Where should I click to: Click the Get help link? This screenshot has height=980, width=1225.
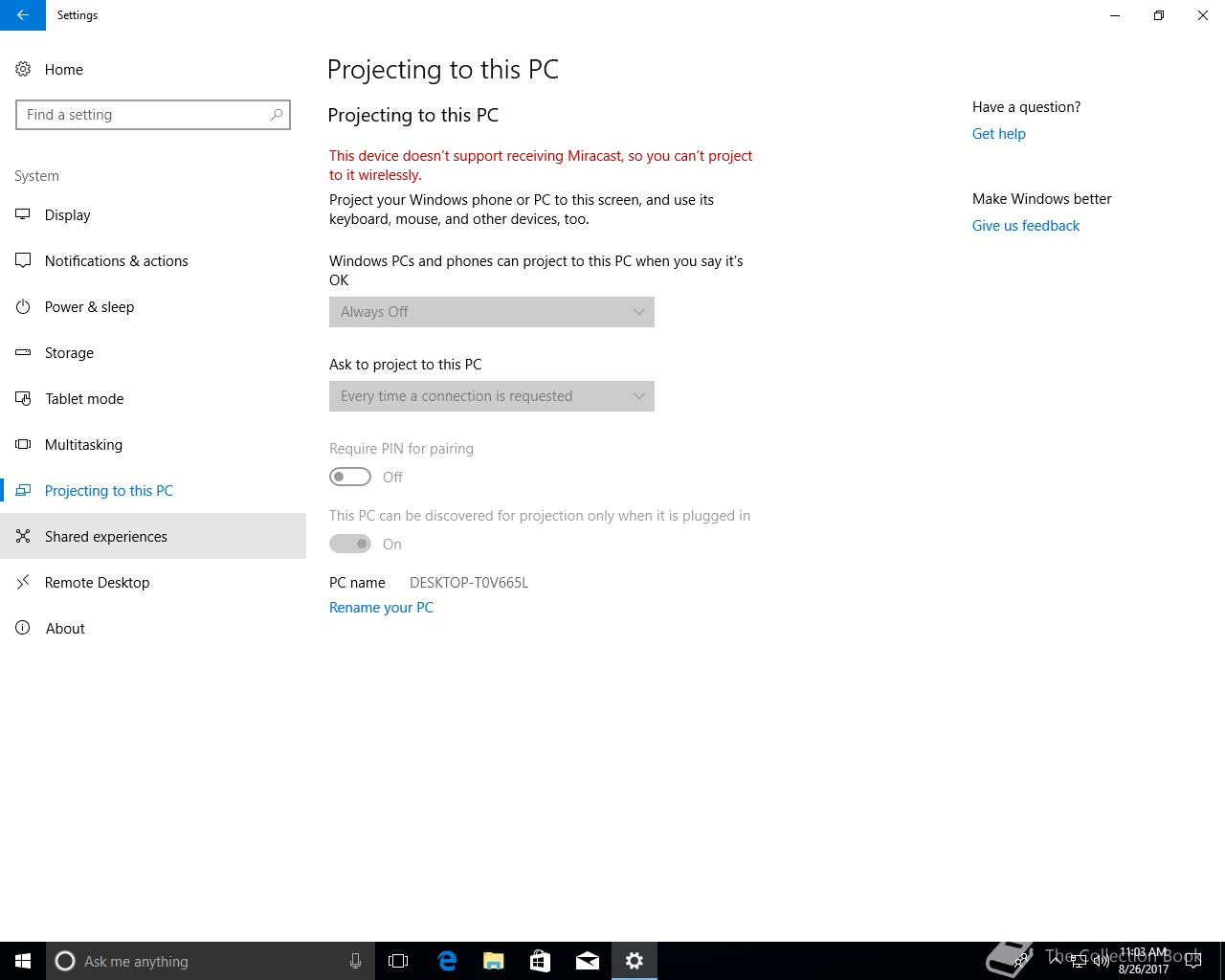pyautogui.click(x=999, y=134)
